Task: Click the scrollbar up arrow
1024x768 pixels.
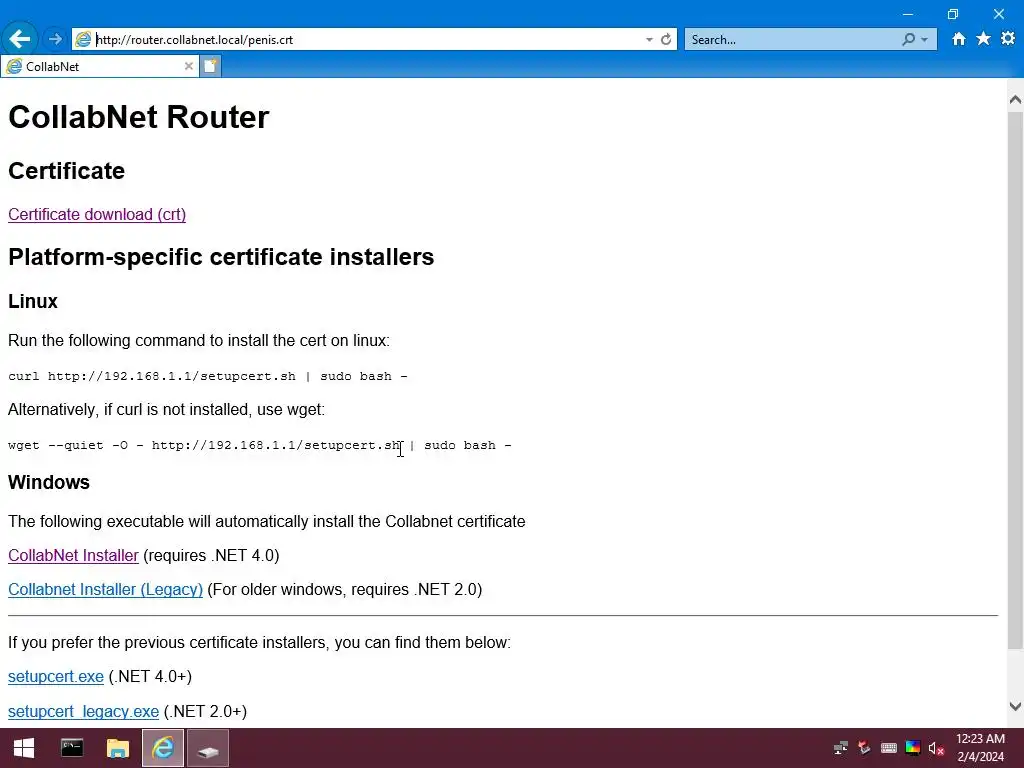Action: pos(1015,100)
